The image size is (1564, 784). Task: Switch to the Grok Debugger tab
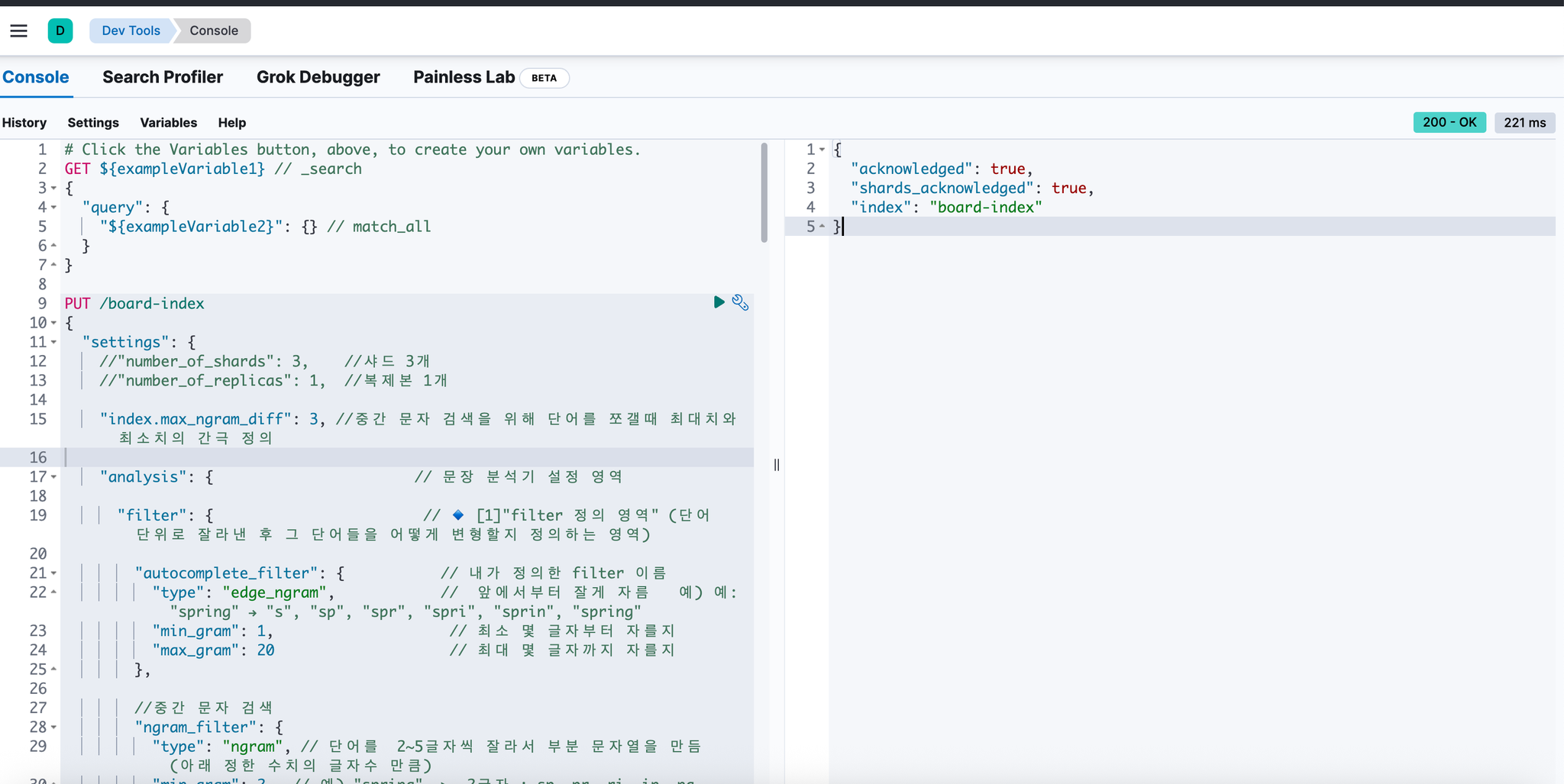point(318,77)
